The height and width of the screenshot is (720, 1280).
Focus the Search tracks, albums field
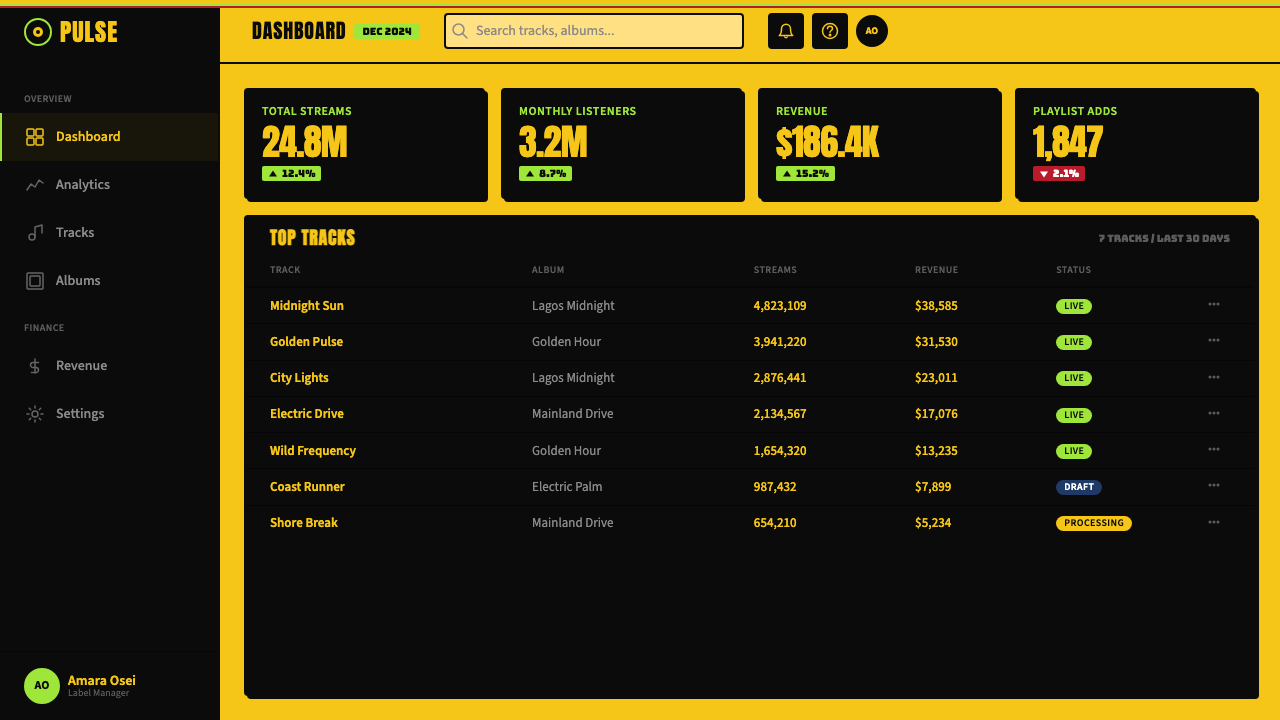coord(594,31)
